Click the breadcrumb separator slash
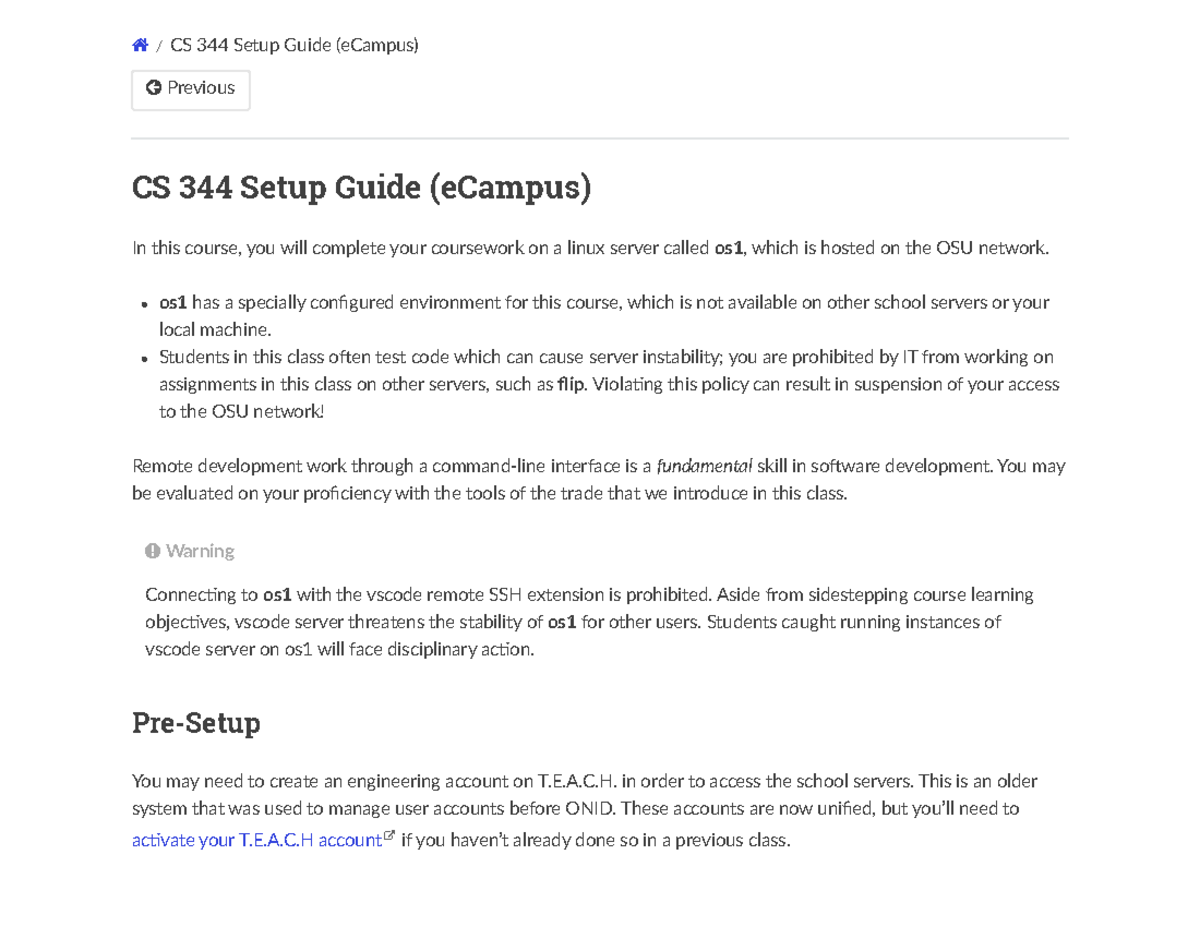Viewport: 1200px width, 927px height. (x=159, y=45)
